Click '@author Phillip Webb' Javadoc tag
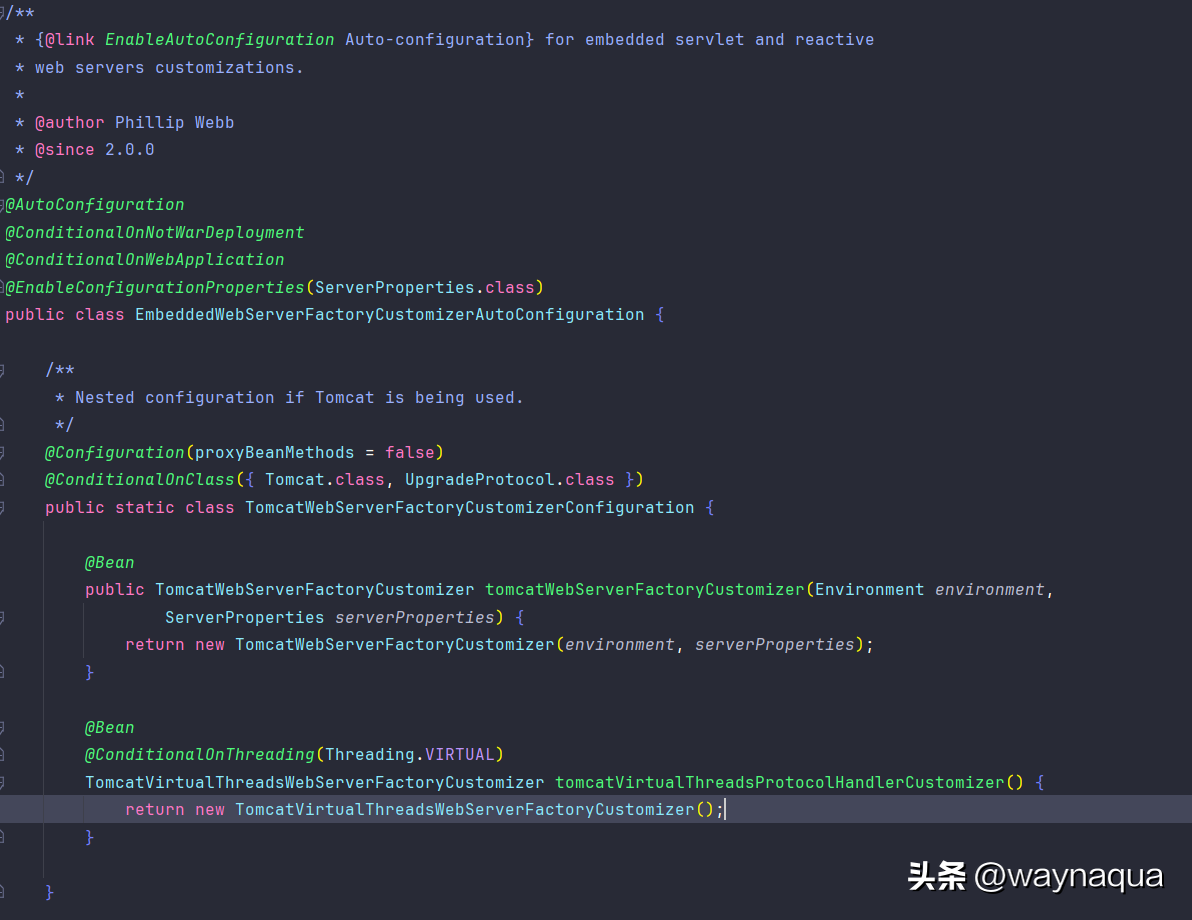The image size is (1192, 920). (x=134, y=123)
